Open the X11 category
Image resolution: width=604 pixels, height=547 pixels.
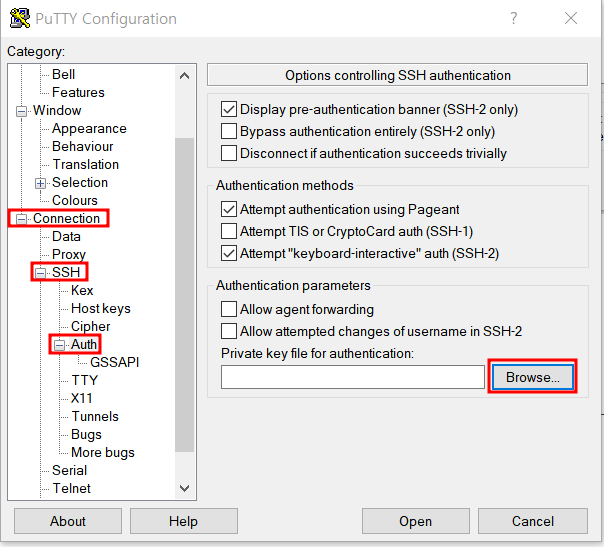[82, 398]
